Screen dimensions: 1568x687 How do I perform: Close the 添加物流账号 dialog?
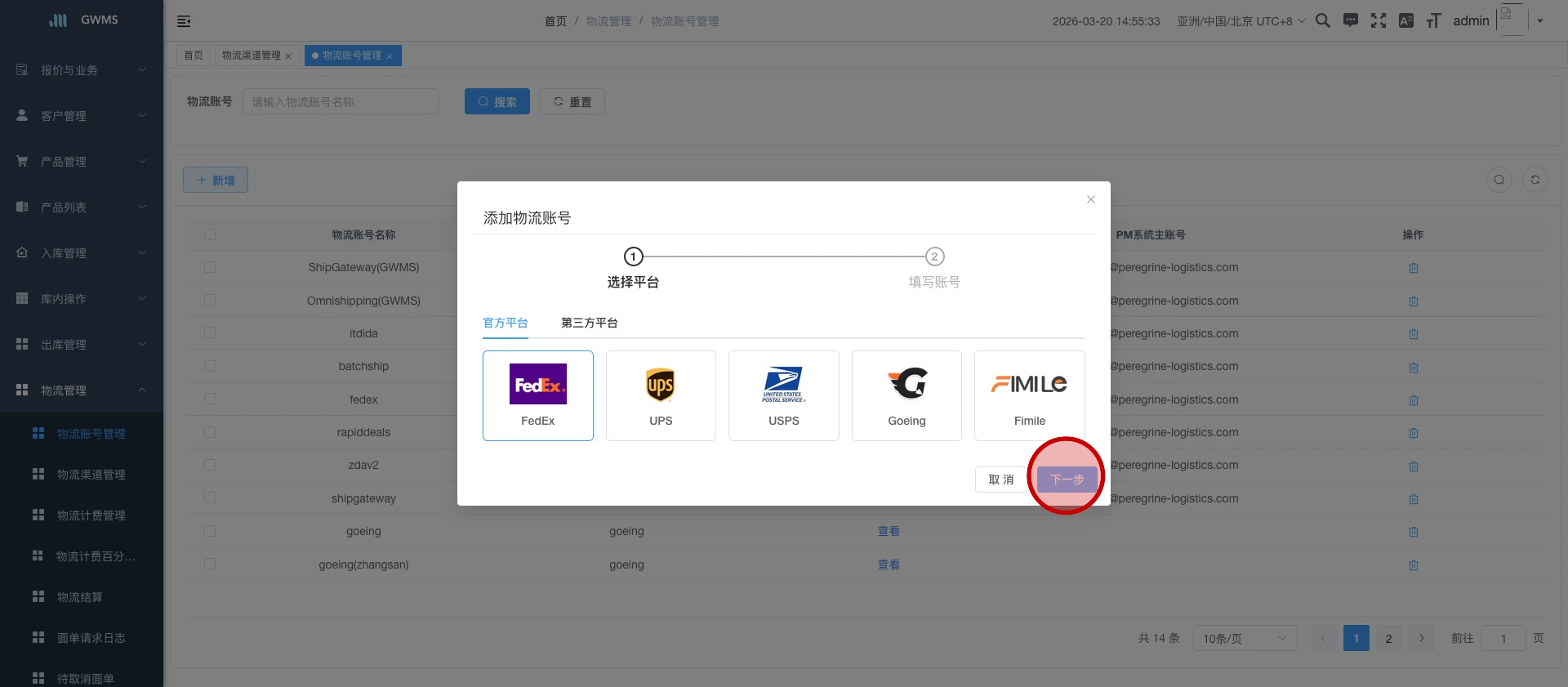(x=1091, y=199)
